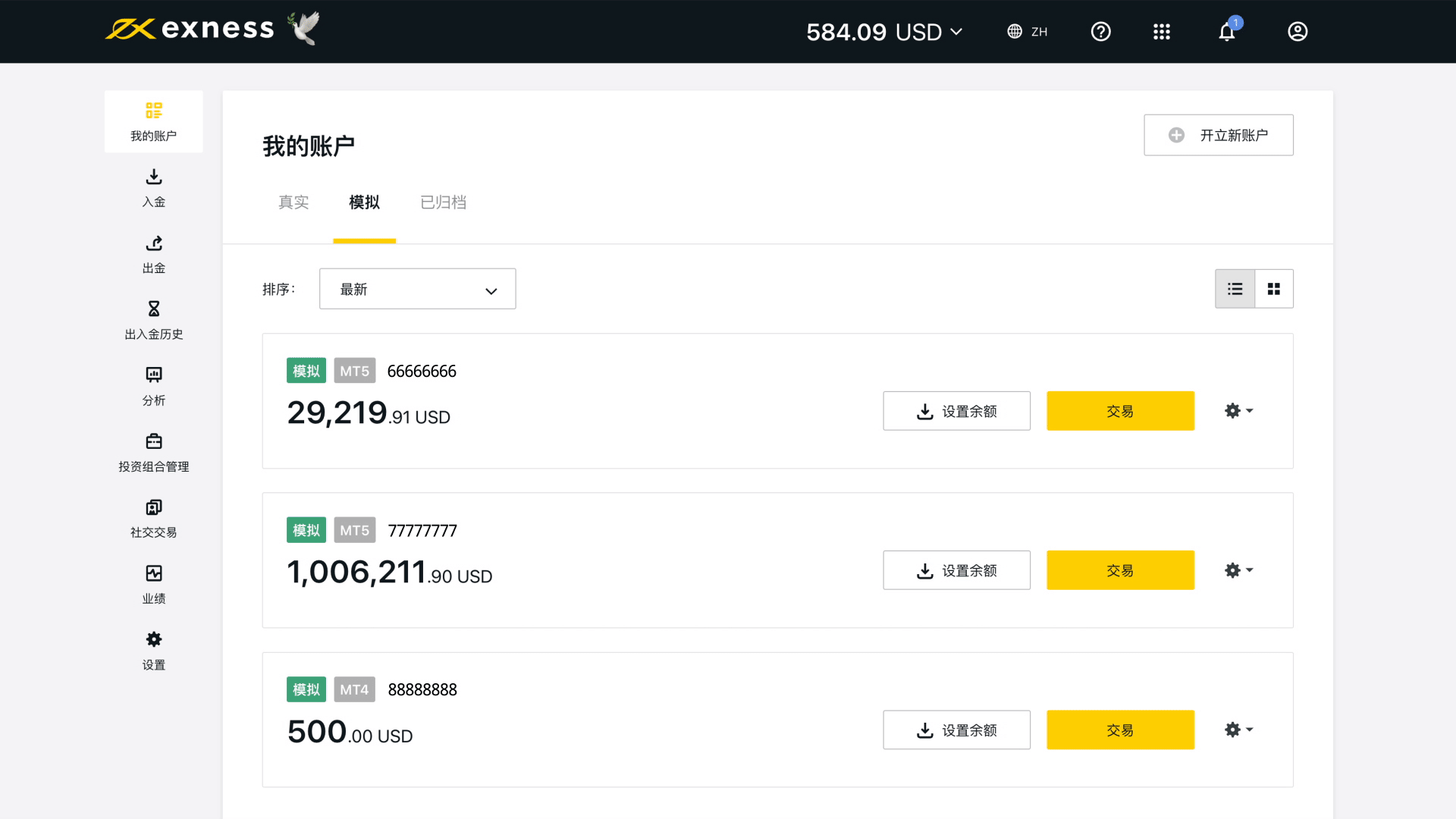Open the help question mark icon
Viewport: 1456px width, 819px height.
[x=1100, y=32]
